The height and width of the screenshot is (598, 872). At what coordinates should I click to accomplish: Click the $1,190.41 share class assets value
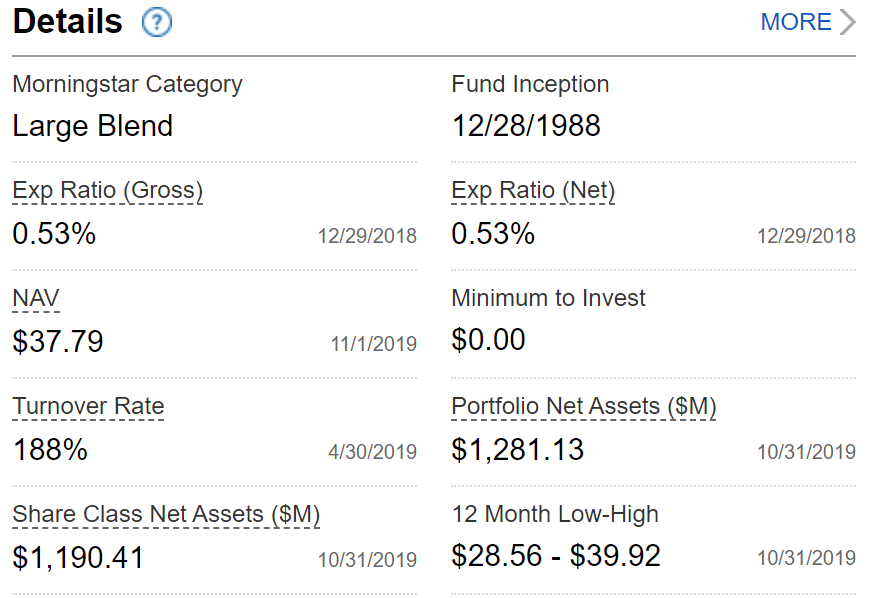click(x=78, y=557)
